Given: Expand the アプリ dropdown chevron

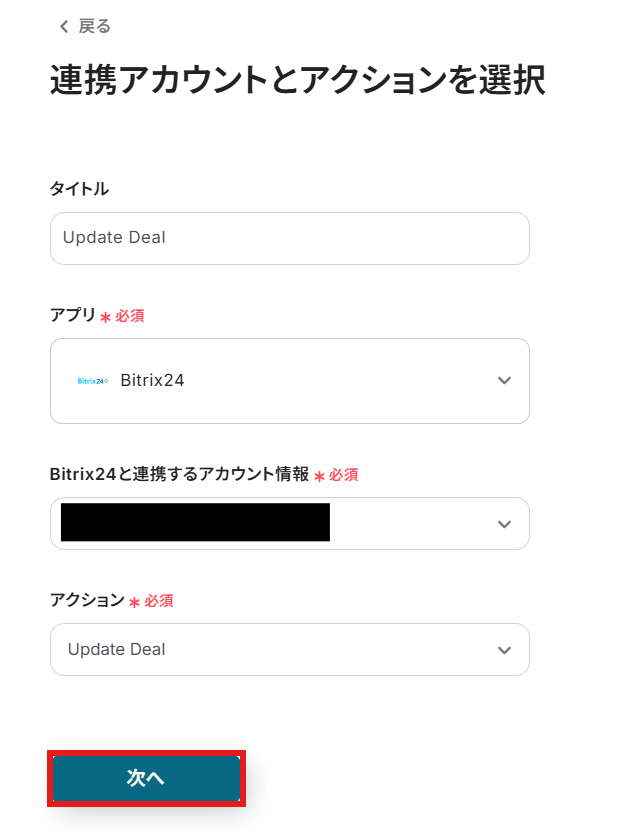Looking at the screenshot, I should pos(504,381).
